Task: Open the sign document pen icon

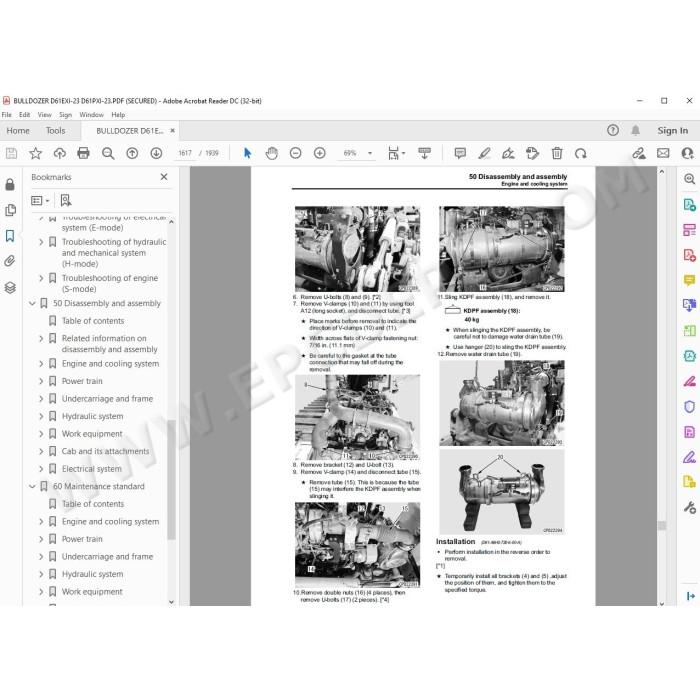Action: point(508,154)
